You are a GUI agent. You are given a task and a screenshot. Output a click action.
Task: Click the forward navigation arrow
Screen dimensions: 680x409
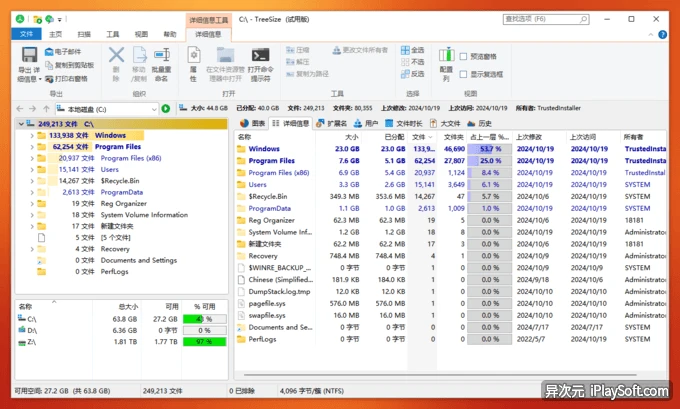coord(33,109)
